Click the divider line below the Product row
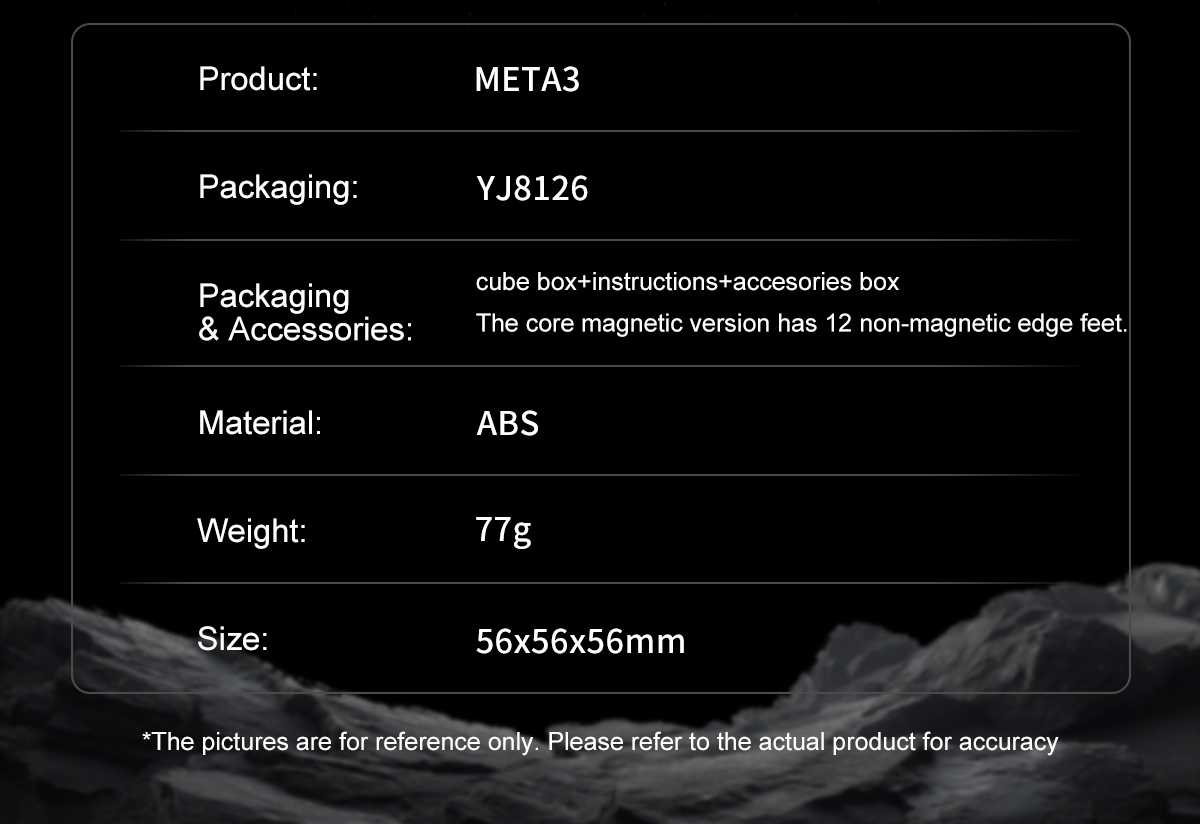1200x824 pixels. pos(600,131)
